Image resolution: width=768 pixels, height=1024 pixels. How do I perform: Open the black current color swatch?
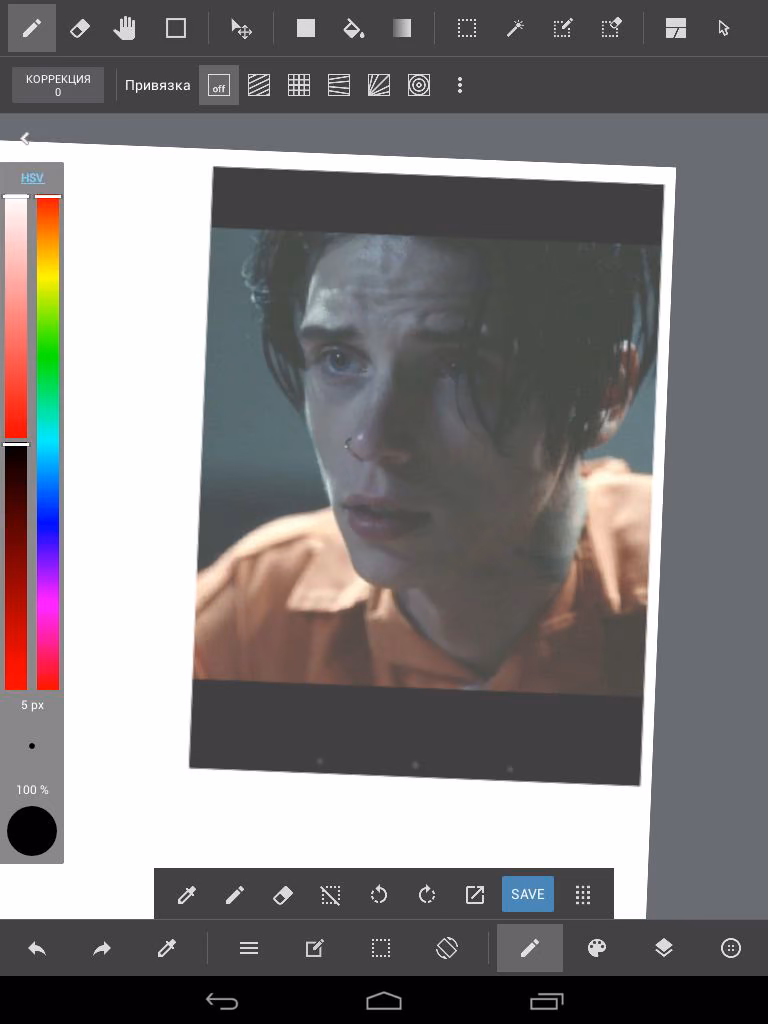pyautogui.click(x=32, y=831)
